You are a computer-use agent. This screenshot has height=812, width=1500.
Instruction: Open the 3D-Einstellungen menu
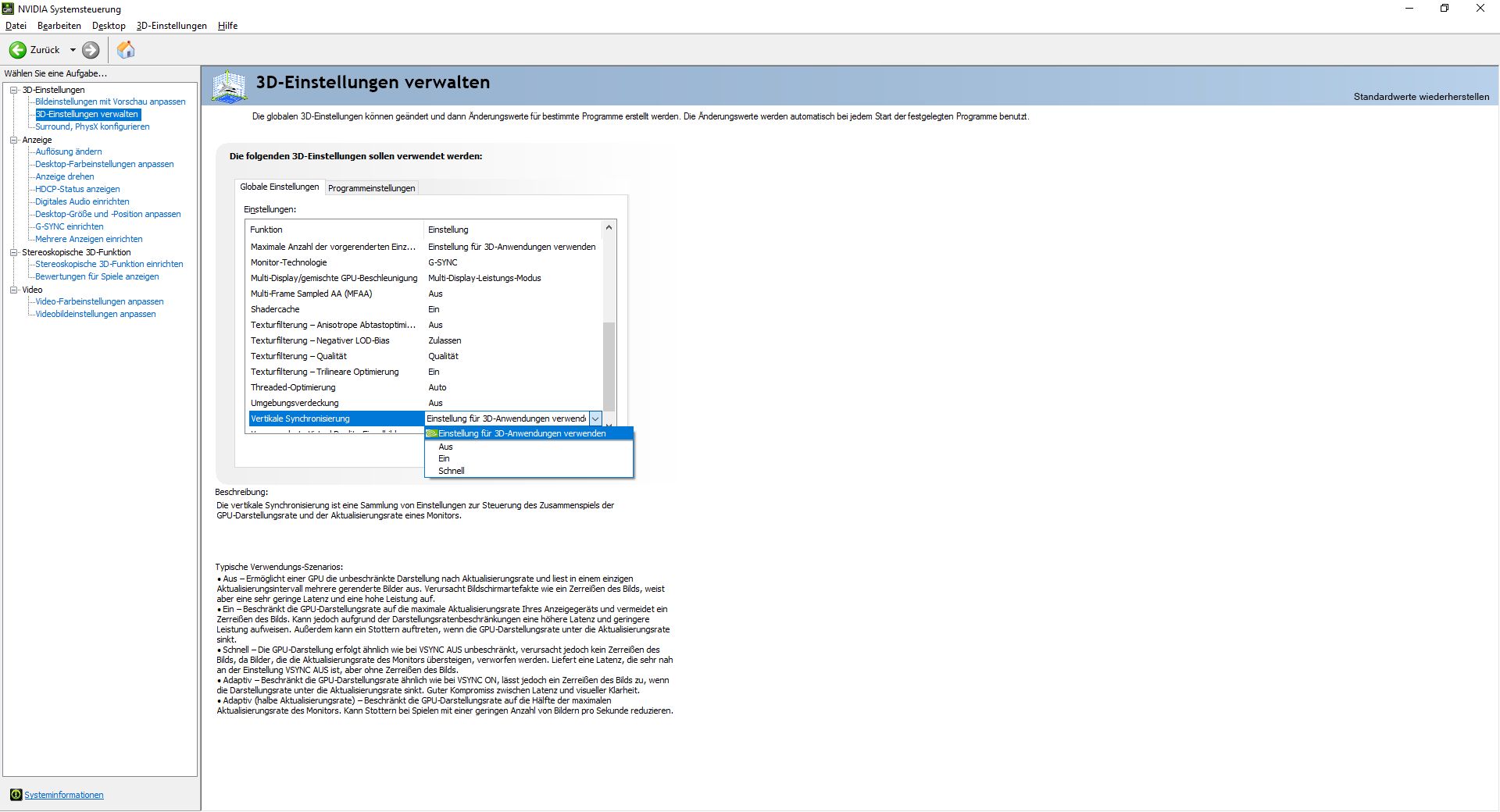[171, 26]
